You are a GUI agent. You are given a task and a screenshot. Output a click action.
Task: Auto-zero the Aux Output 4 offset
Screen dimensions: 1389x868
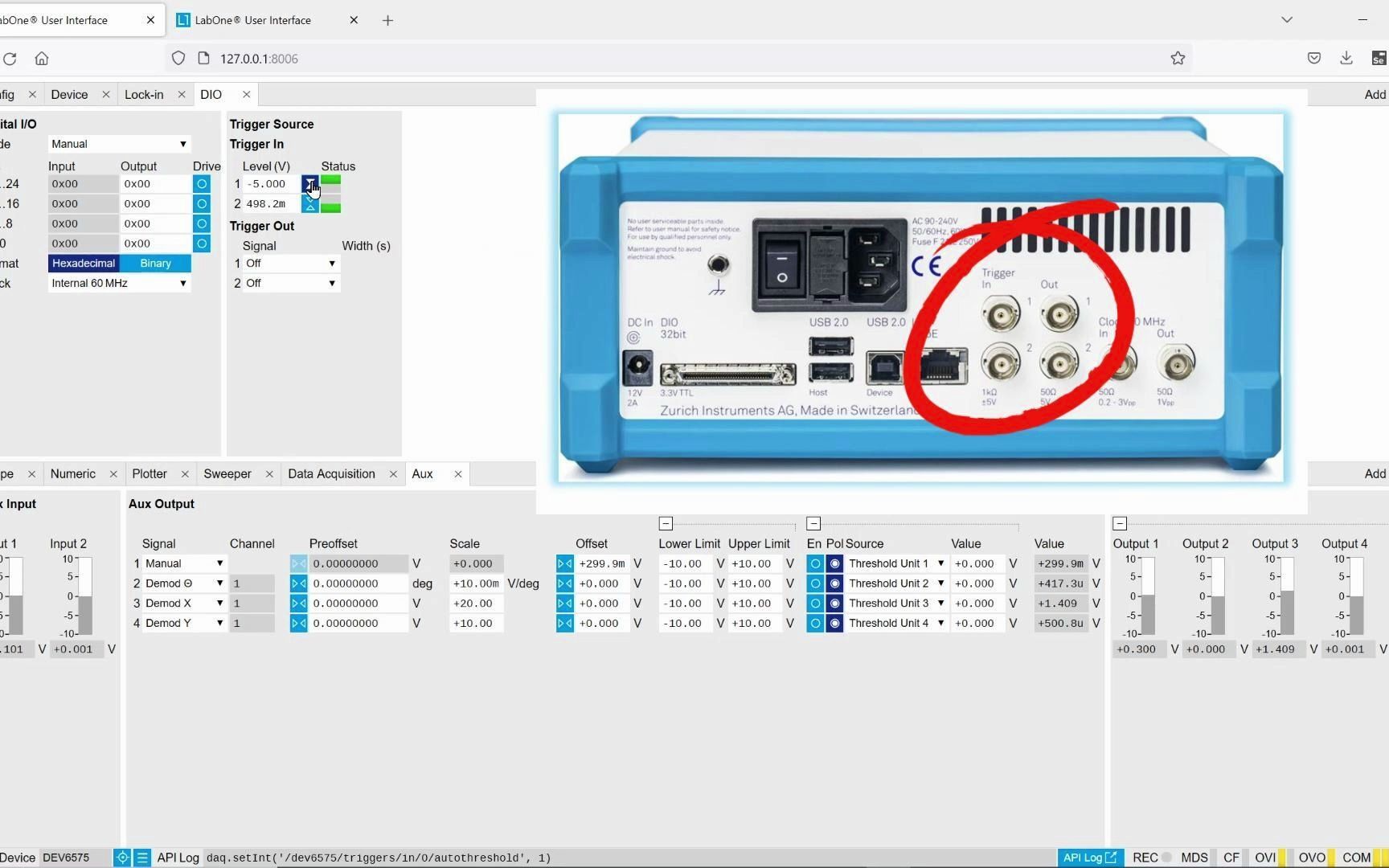pyautogui.click(x=564, y=624)
